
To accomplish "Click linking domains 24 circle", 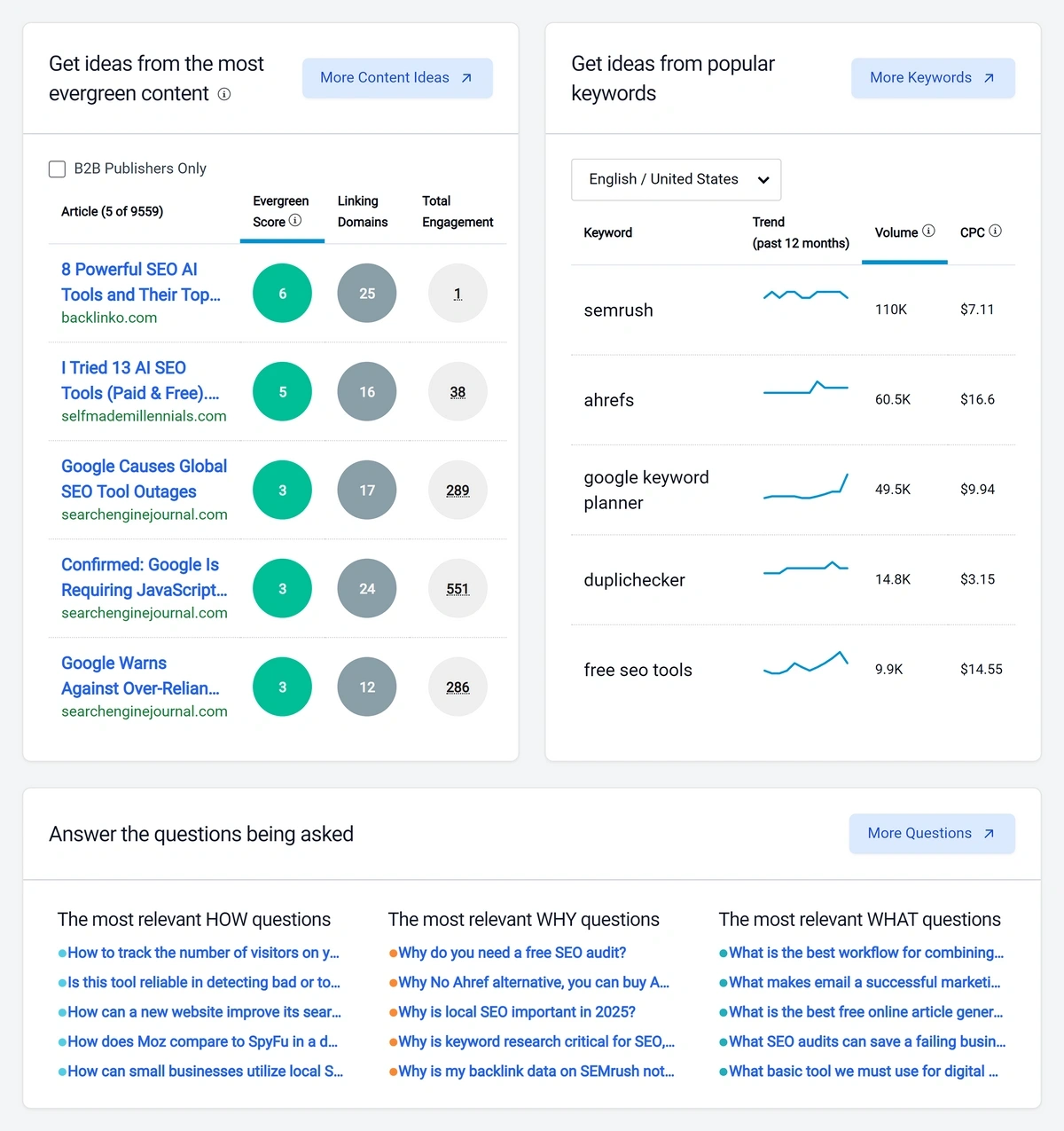I will (x=367, y=589).
